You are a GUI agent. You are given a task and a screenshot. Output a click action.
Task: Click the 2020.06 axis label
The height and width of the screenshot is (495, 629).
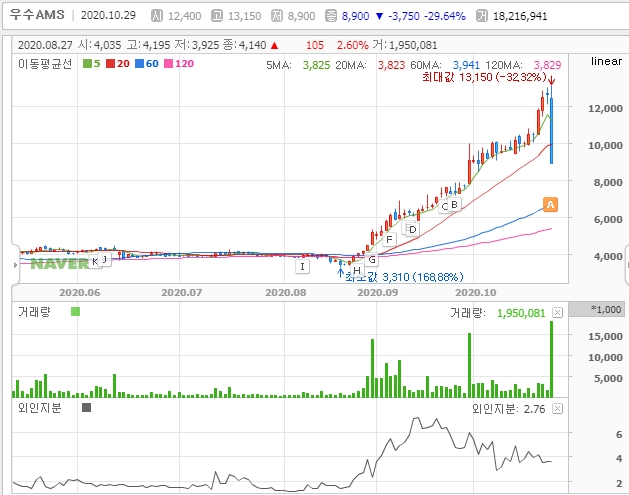click(79, 292)
